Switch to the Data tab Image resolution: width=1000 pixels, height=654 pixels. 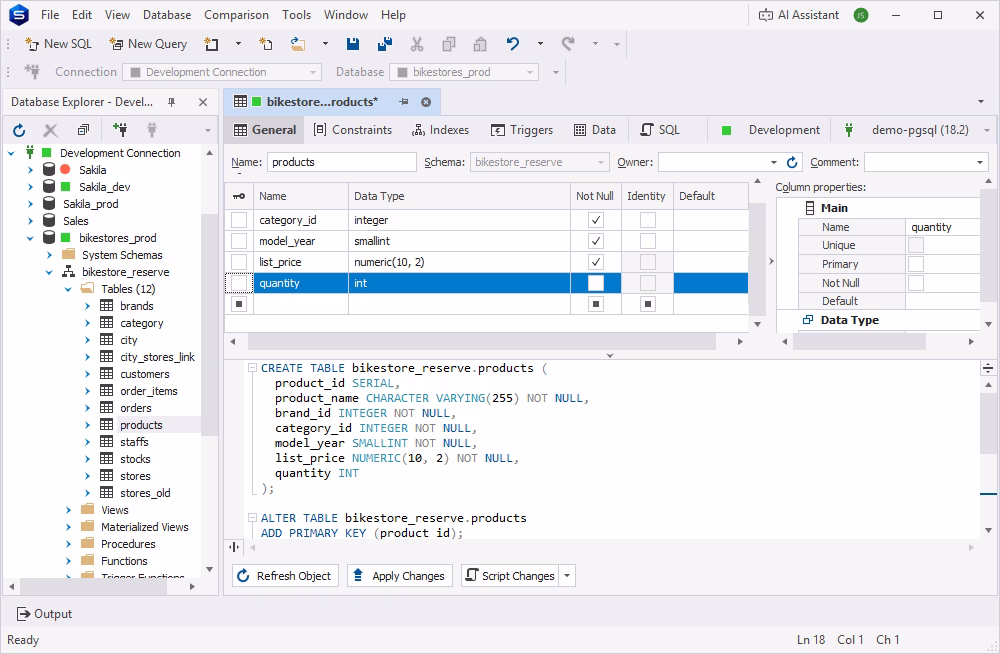coord(595,130)
